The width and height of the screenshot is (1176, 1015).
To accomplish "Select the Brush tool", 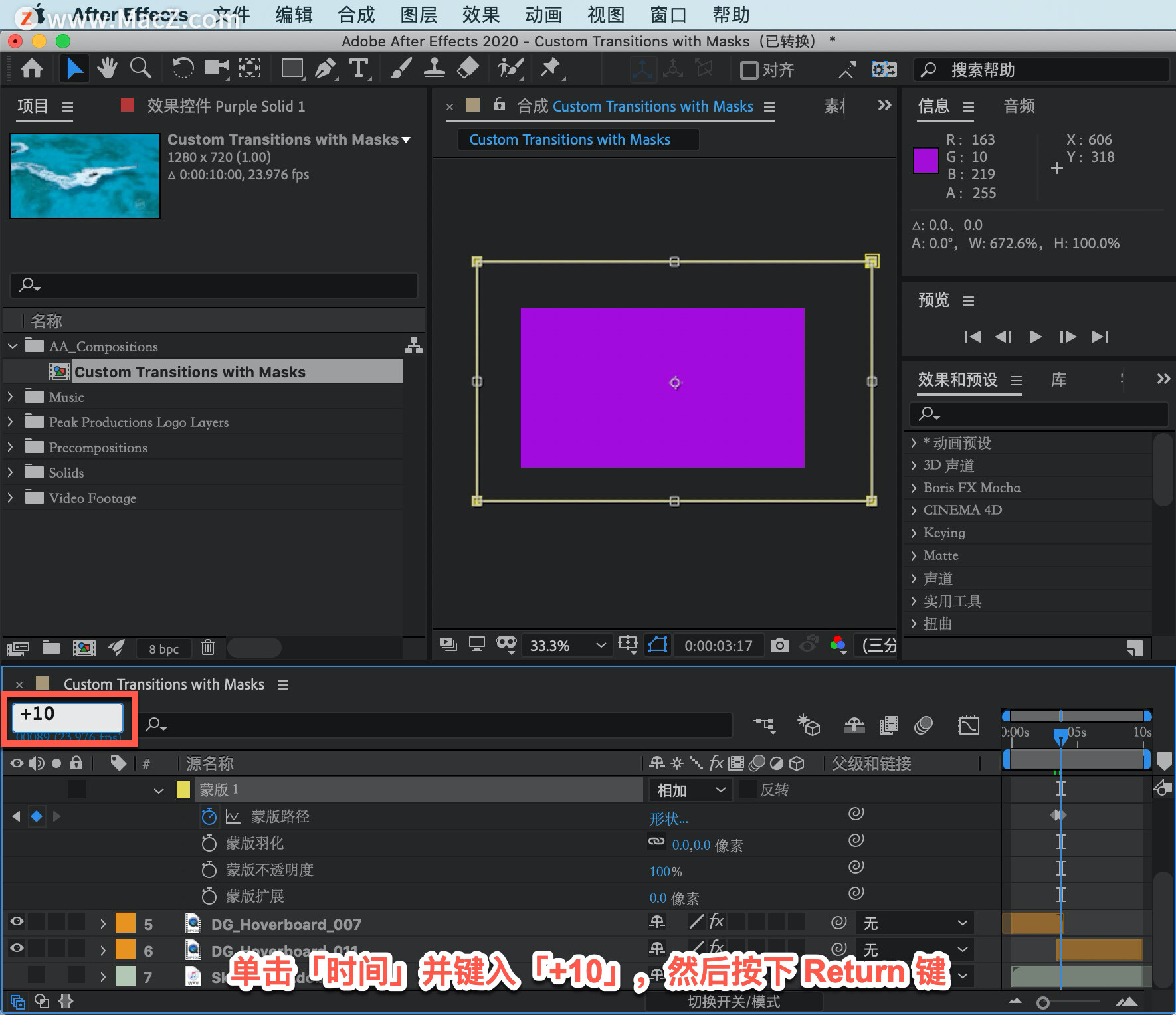I will click(401, 69).
